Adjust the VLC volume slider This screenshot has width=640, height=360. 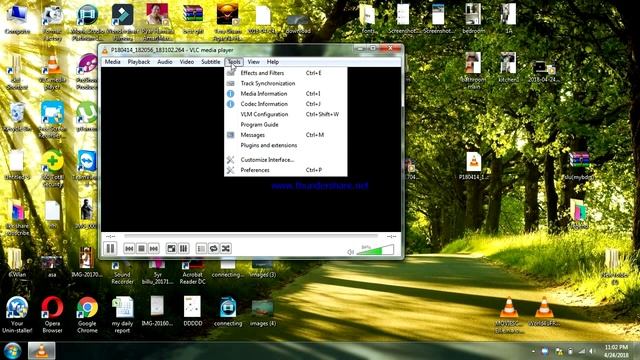376,250
